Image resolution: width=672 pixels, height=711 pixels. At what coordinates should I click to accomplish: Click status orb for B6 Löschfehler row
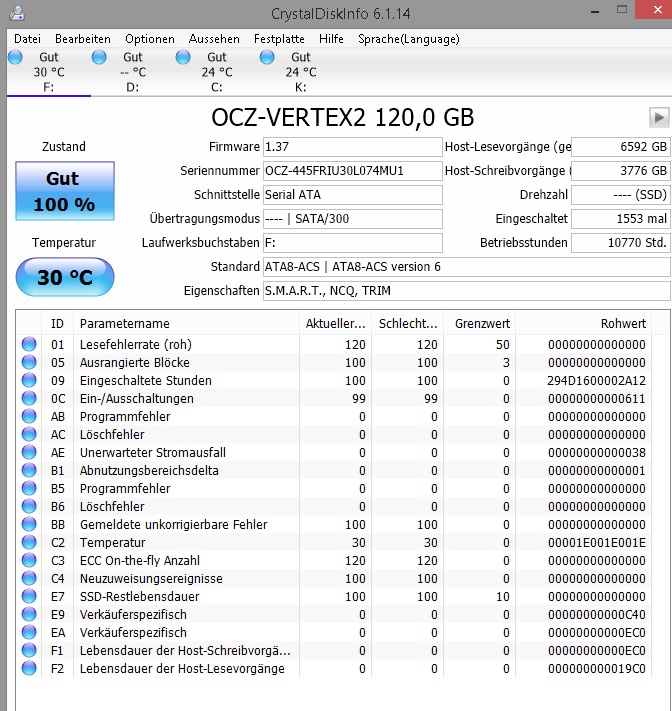29,506
